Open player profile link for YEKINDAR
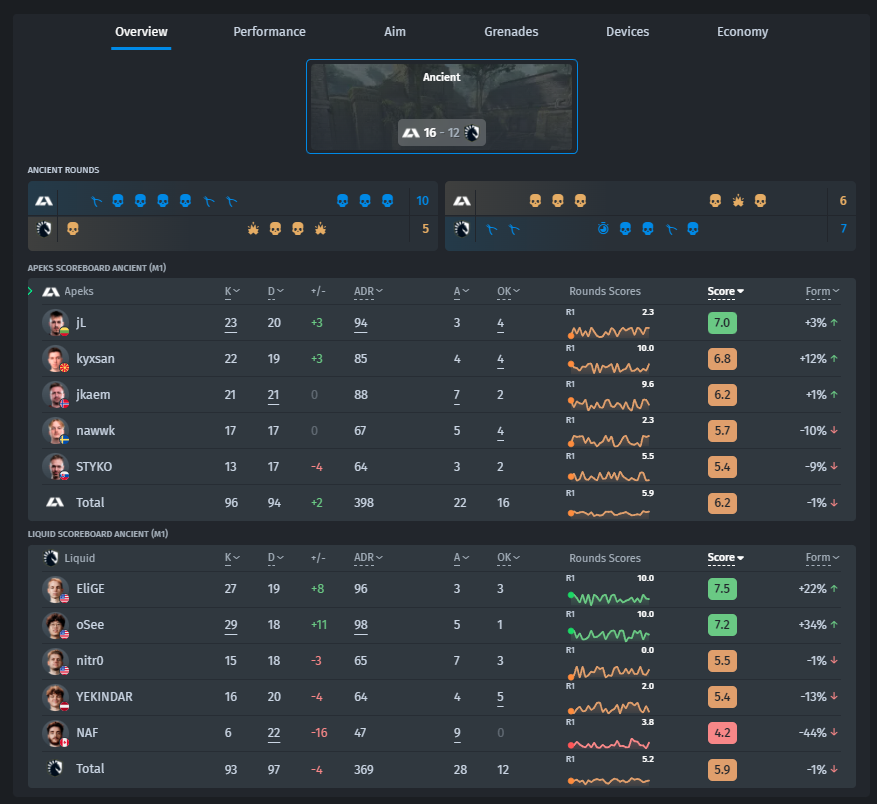 (x=104, y=697)
